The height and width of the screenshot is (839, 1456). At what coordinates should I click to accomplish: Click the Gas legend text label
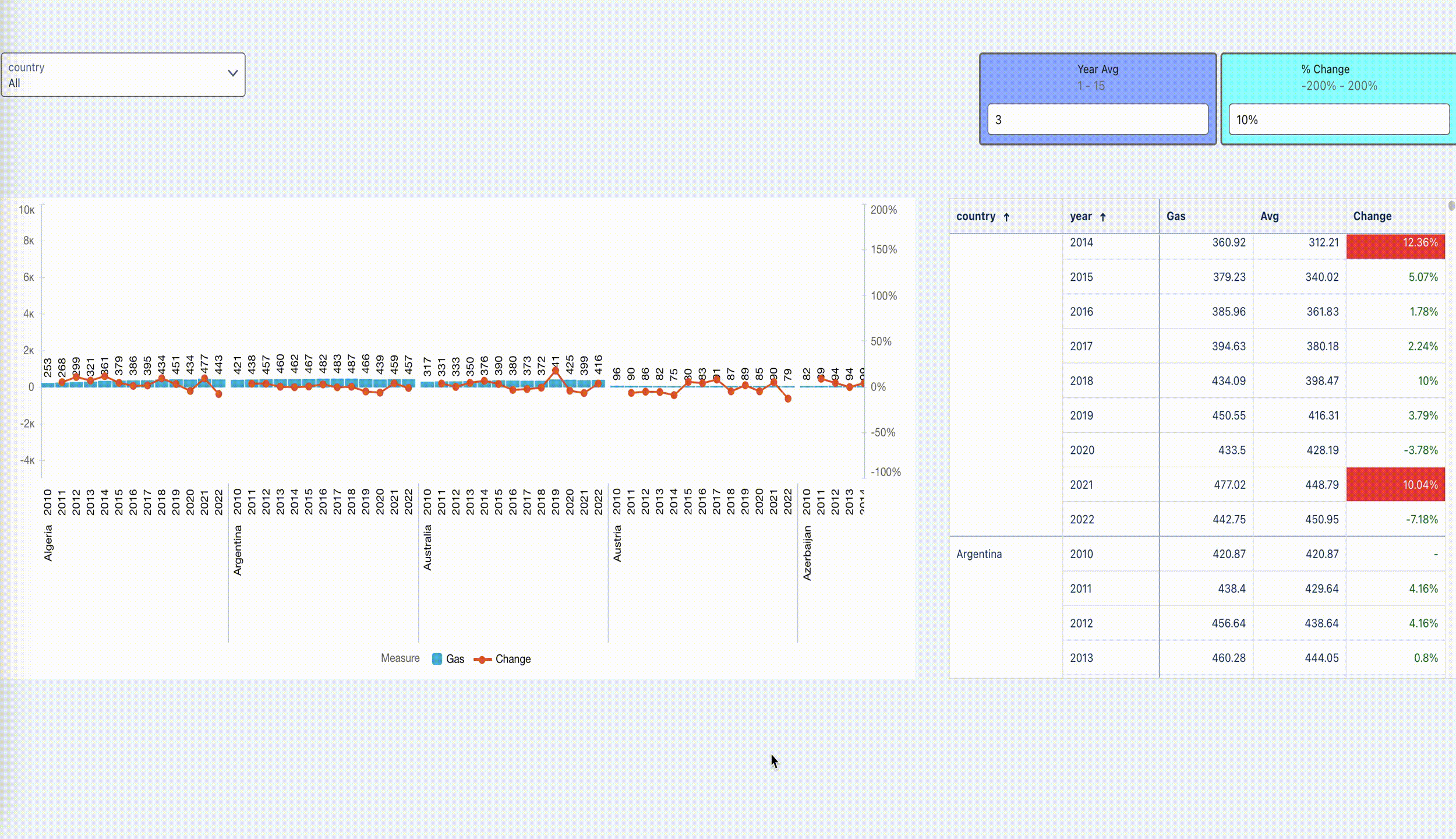455,659
